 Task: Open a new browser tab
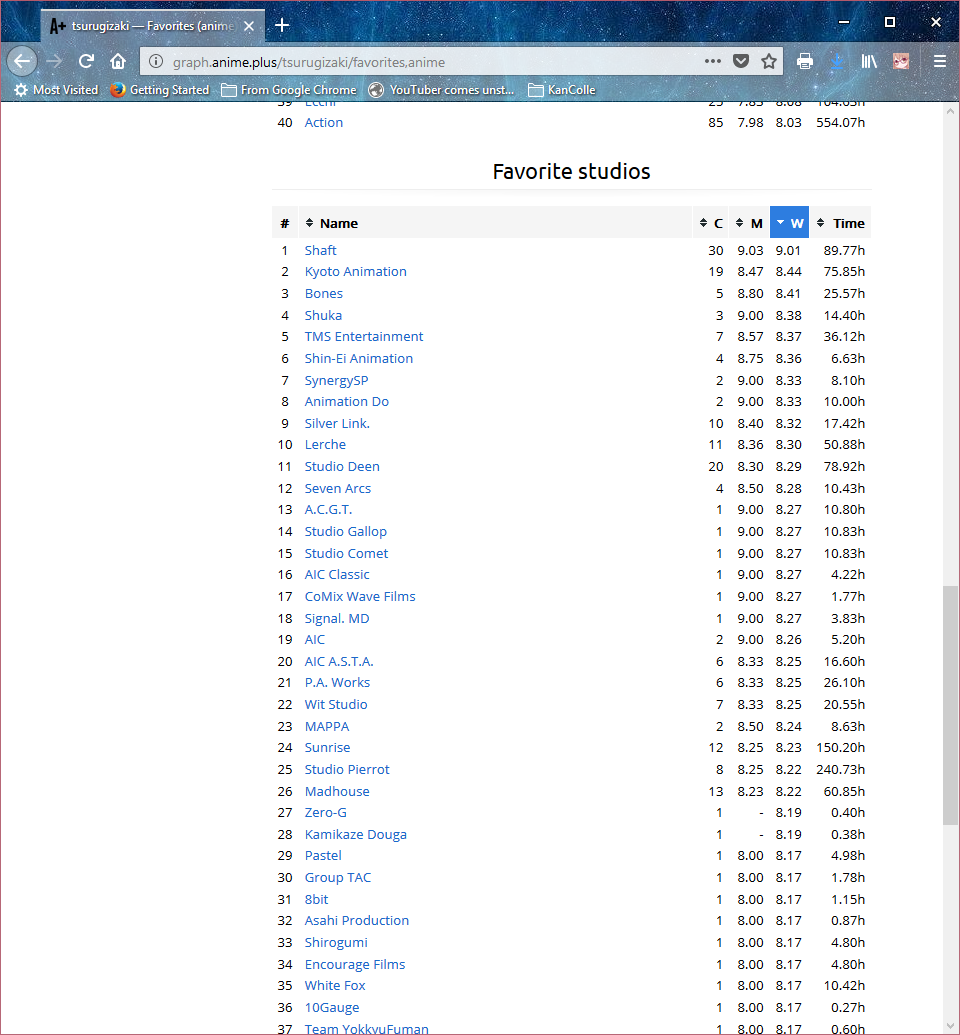point(282,24)
